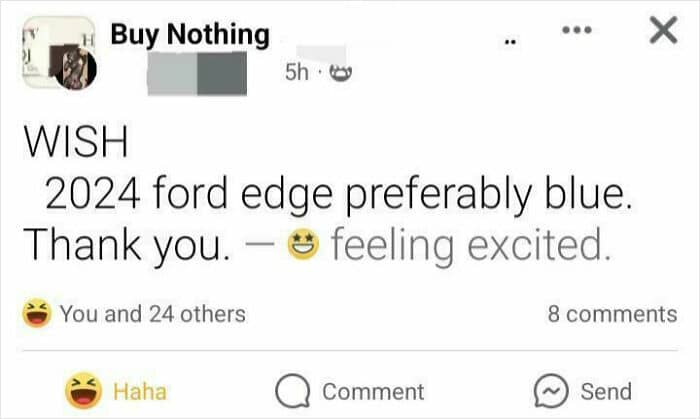Click the Messenger Send icon
Screen dimensions: 700x419
click(x=551, y=391)
